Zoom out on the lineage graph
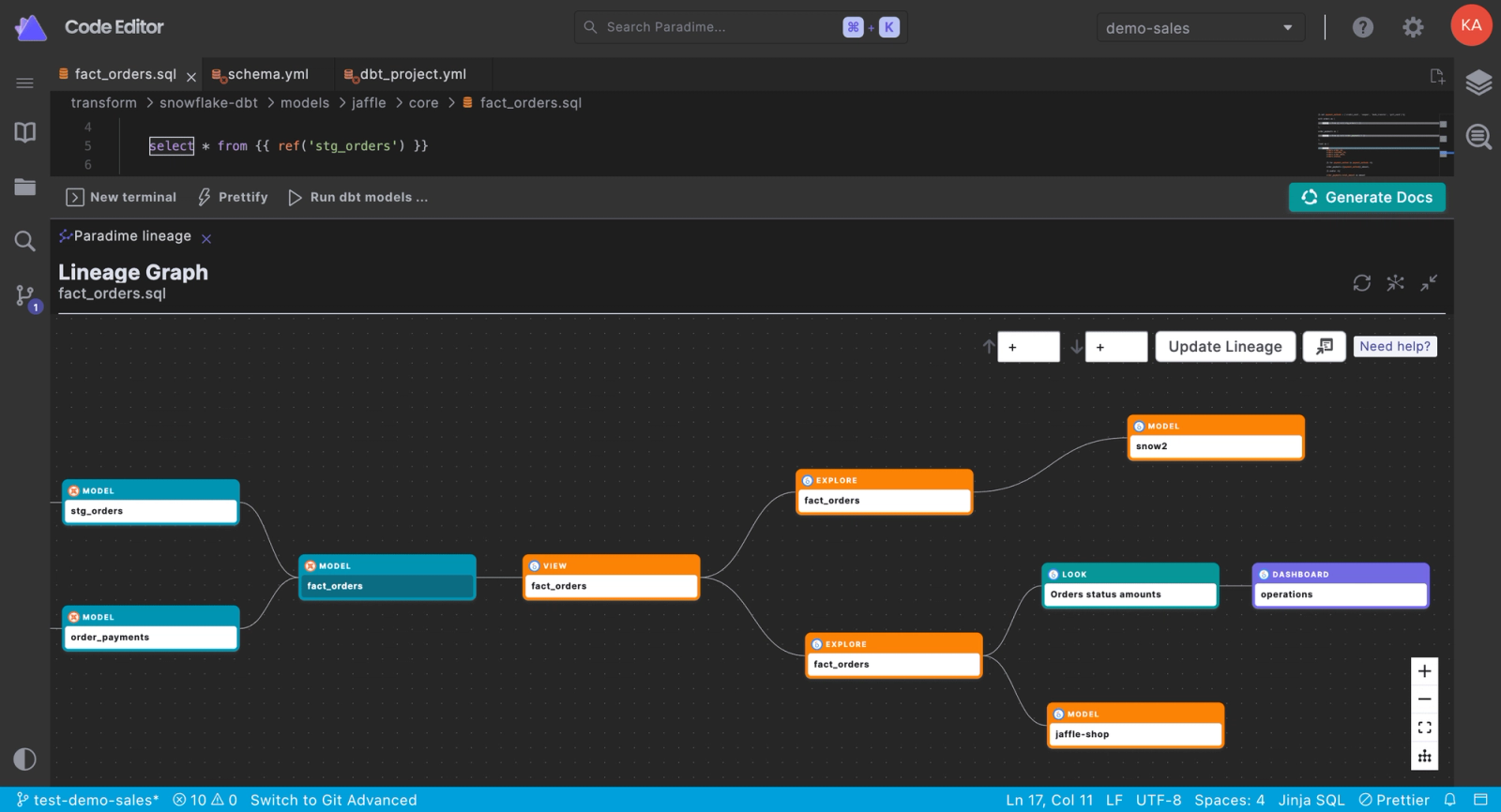 point(1425,699)
